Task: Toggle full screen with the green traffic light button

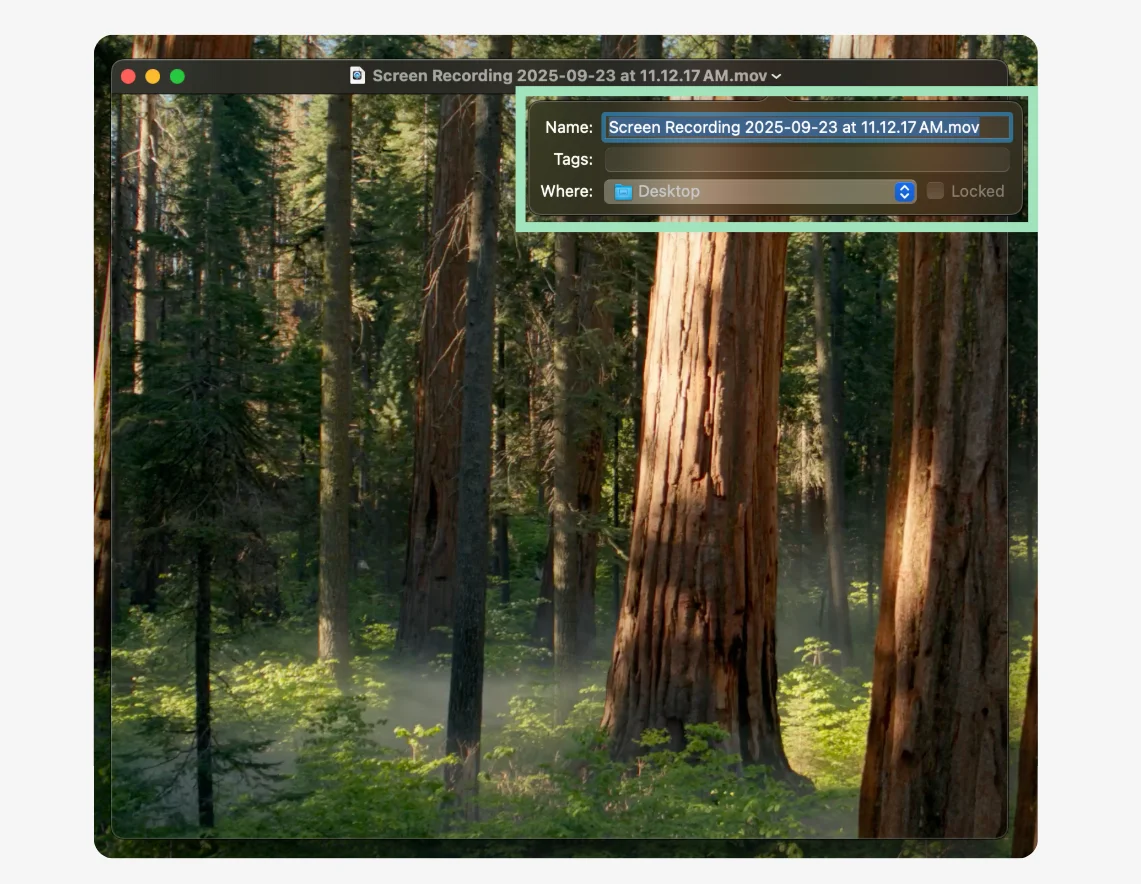Action: (178, 75)
